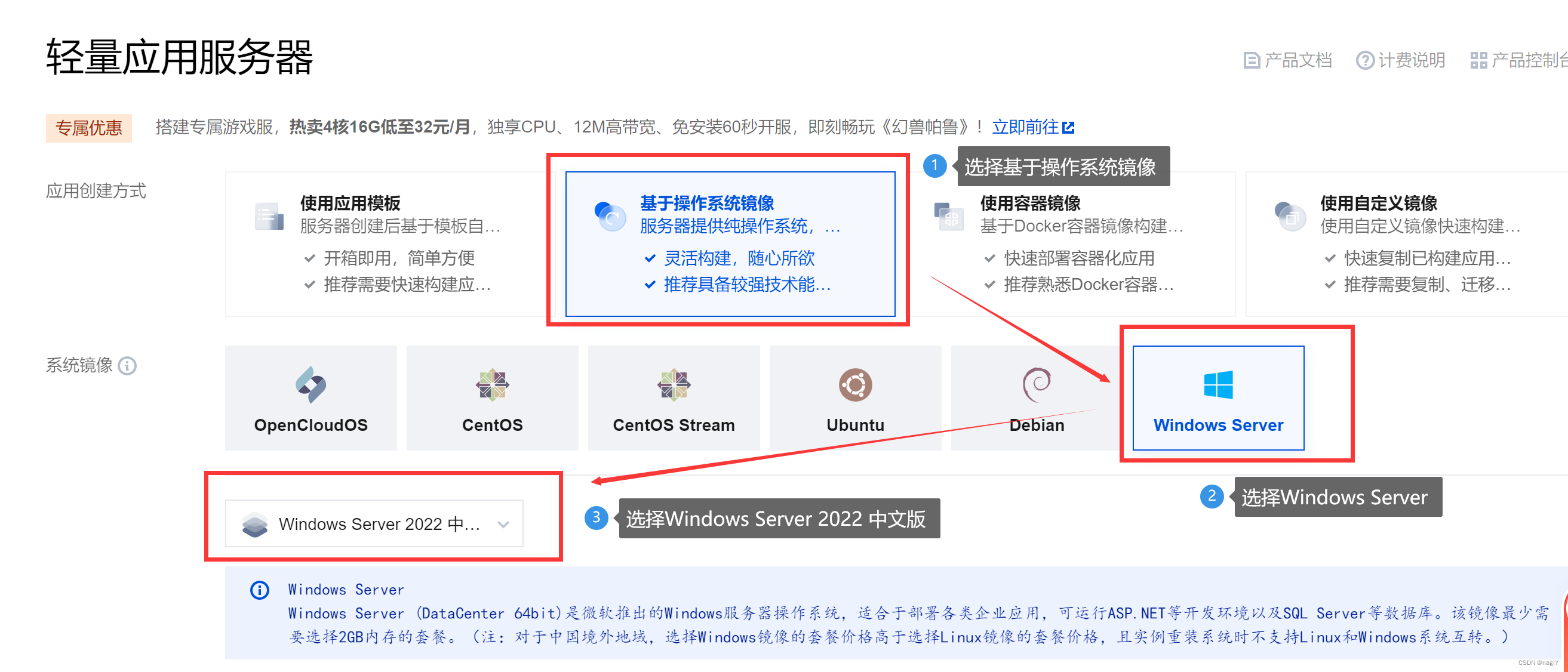Click the text 热卖4核16G低至32元/月
Viewport: 1568px width, 672px height.
point(380,127)
